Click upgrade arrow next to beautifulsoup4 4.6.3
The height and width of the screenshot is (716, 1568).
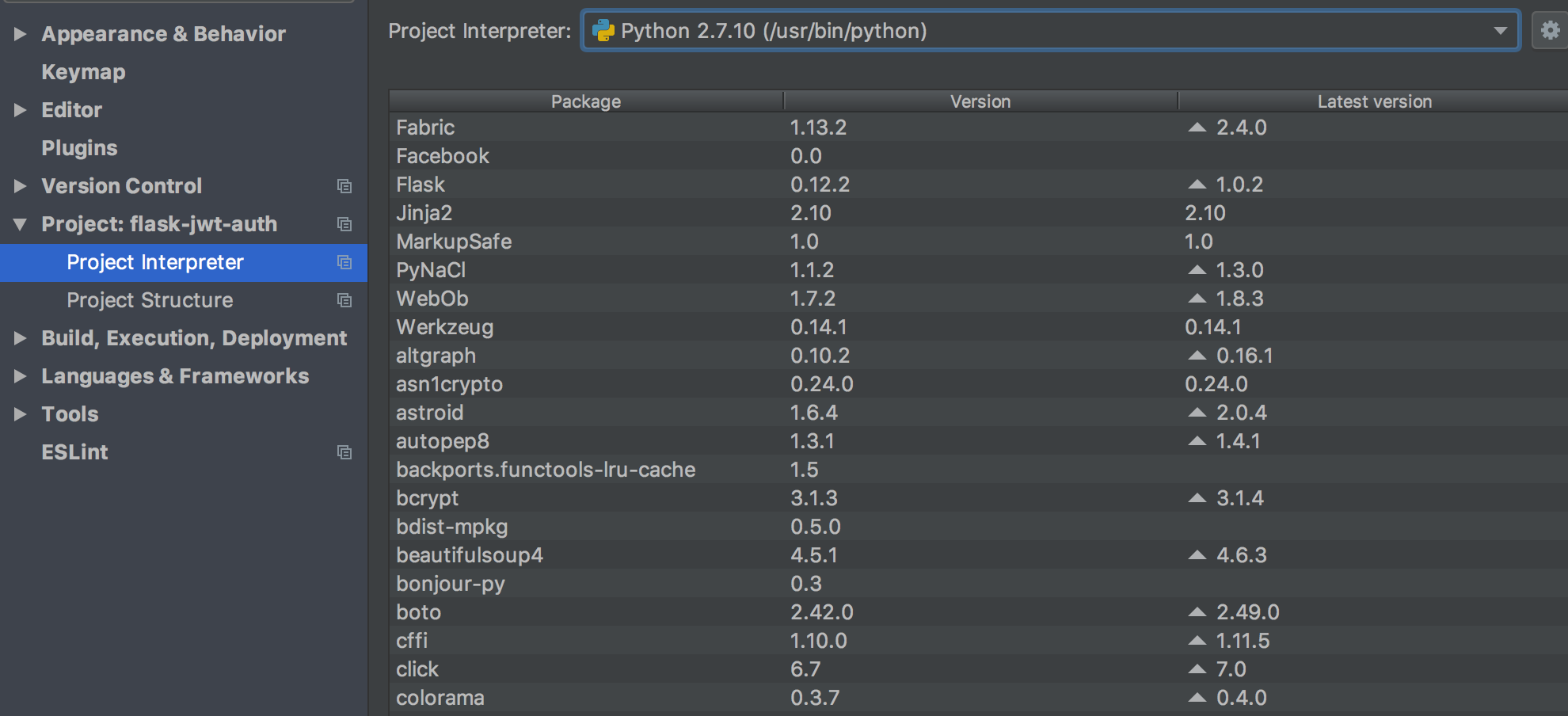click(x=1197, y=555)
